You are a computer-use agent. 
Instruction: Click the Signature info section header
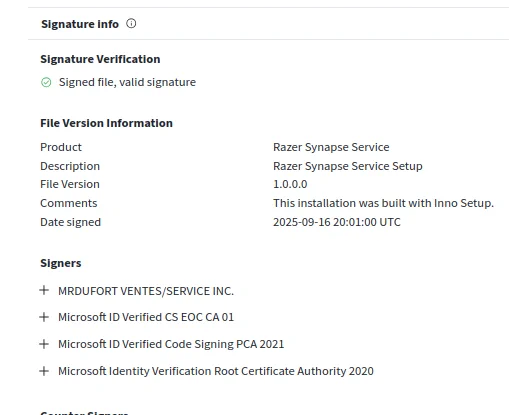pyautogui.click(x=80, y=24)
